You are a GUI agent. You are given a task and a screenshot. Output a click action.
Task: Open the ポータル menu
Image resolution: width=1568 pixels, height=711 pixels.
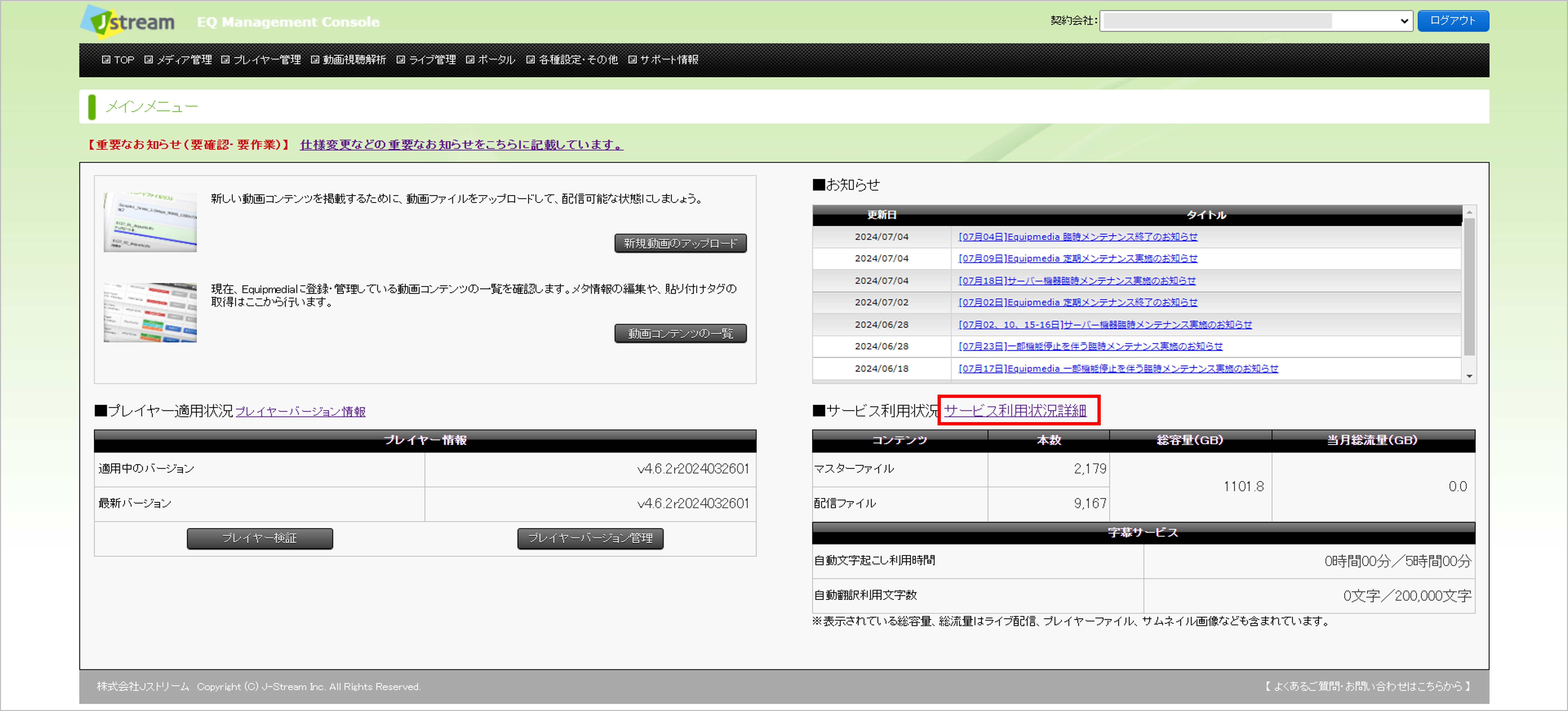[x=491, y=60]
